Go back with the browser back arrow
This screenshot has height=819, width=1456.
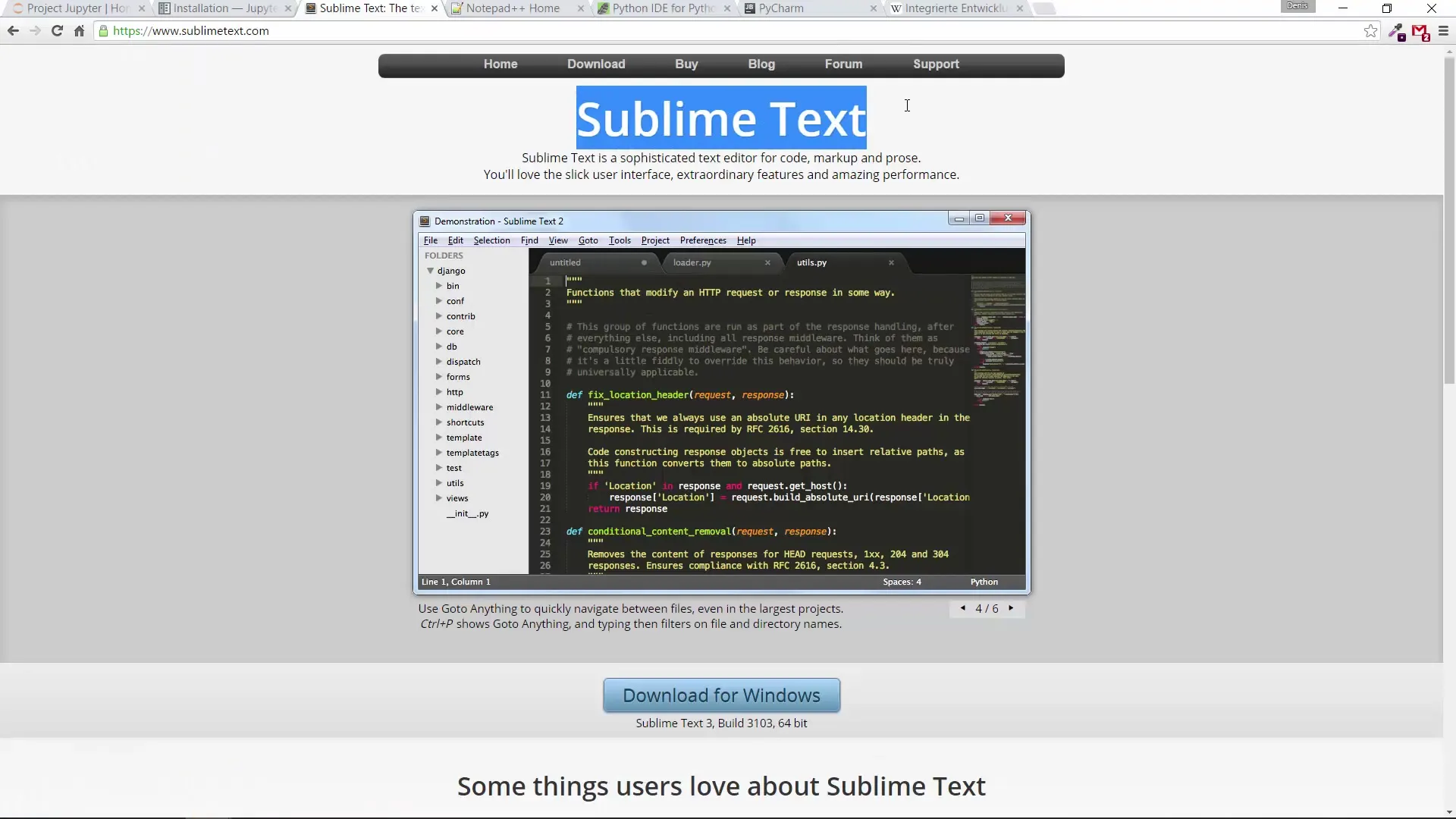point(13,31)
